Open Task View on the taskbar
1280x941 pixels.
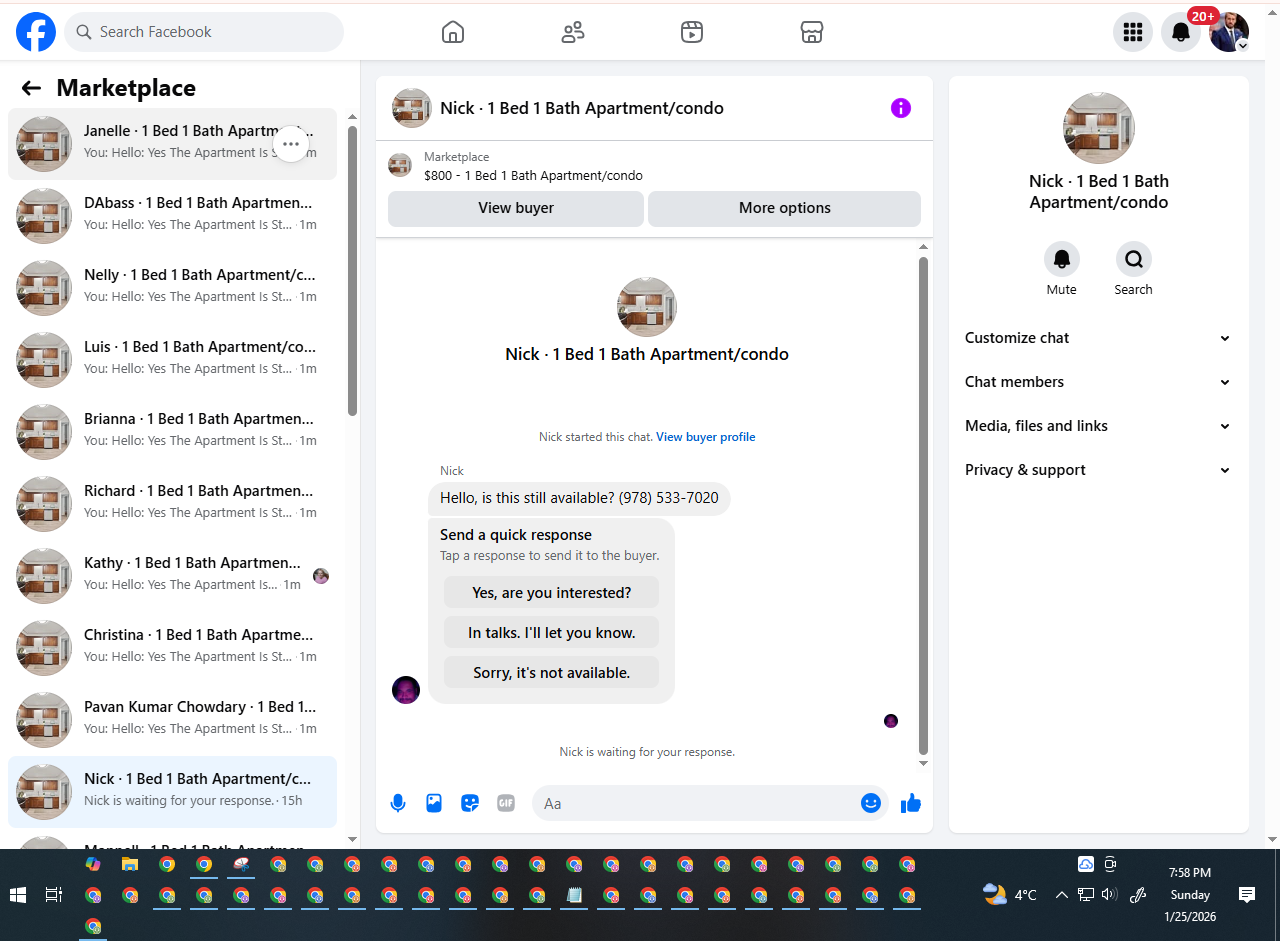click(x=55, y=895)
